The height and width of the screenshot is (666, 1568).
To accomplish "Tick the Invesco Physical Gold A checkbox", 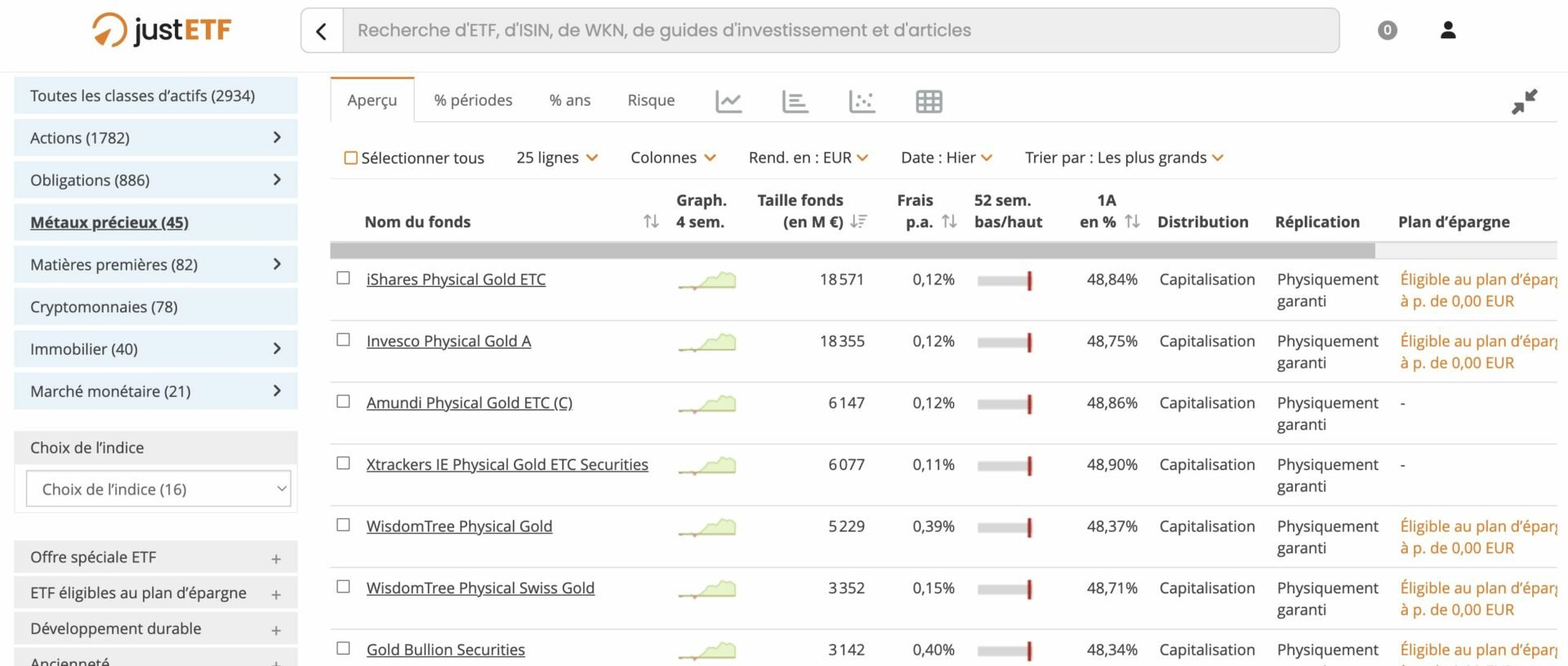I will pyautogui.click(x=344, y=339).
